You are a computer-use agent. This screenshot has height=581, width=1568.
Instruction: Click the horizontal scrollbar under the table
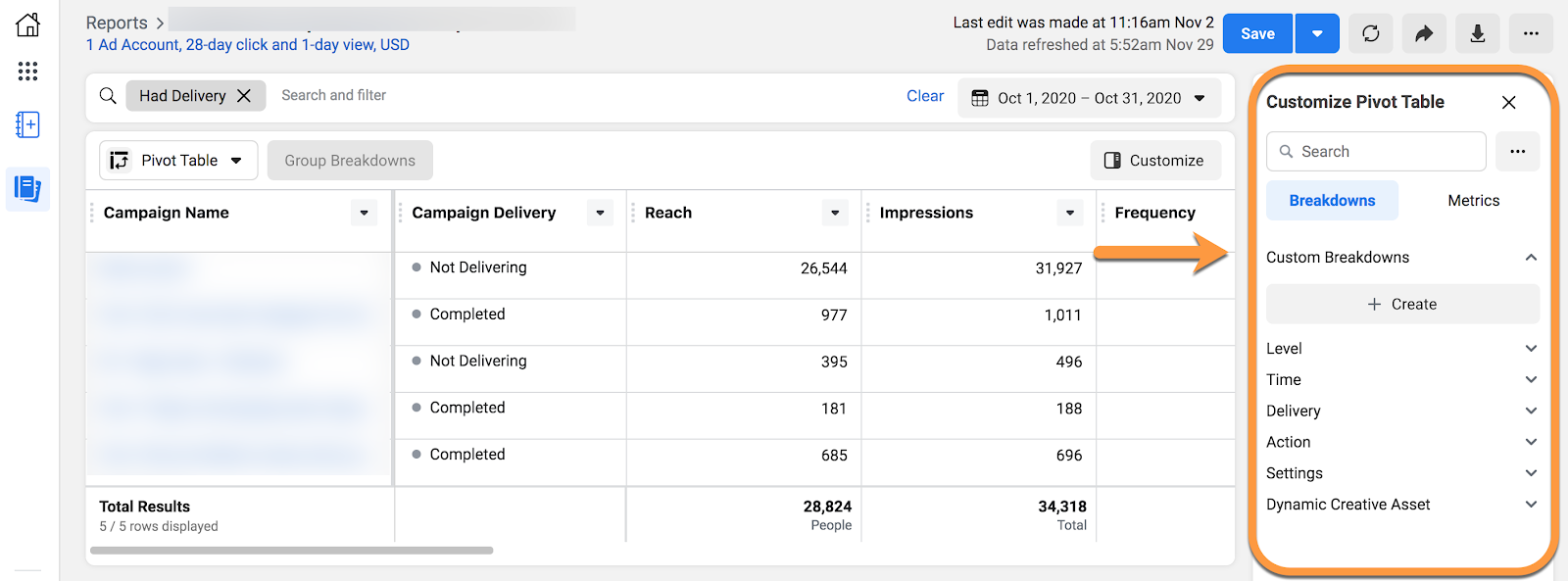(x=291, y=551)
